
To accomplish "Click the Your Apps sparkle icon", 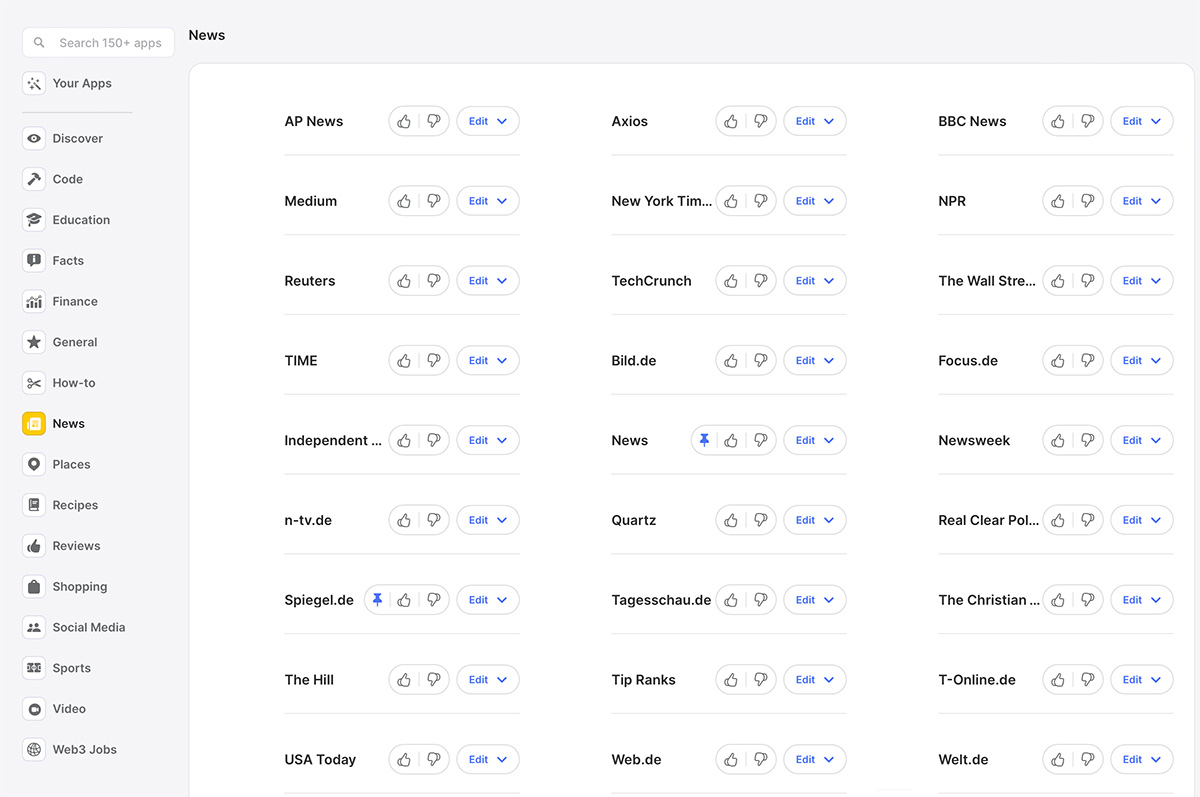I will [x=34, y=84].
